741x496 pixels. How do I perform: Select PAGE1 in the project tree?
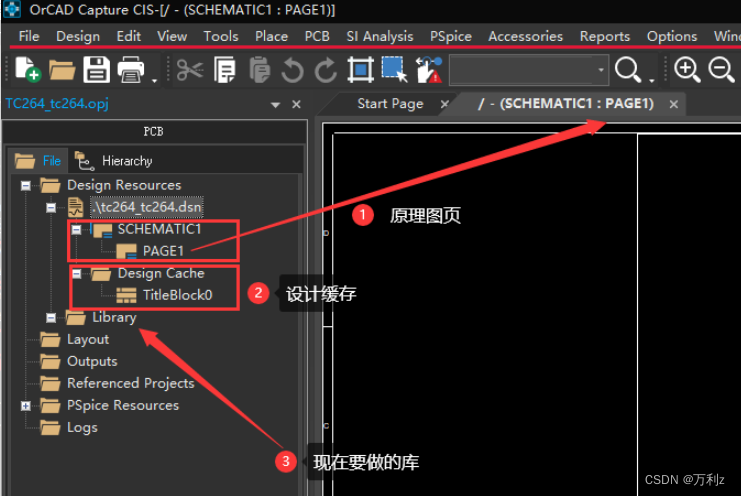tap(163, 251)
